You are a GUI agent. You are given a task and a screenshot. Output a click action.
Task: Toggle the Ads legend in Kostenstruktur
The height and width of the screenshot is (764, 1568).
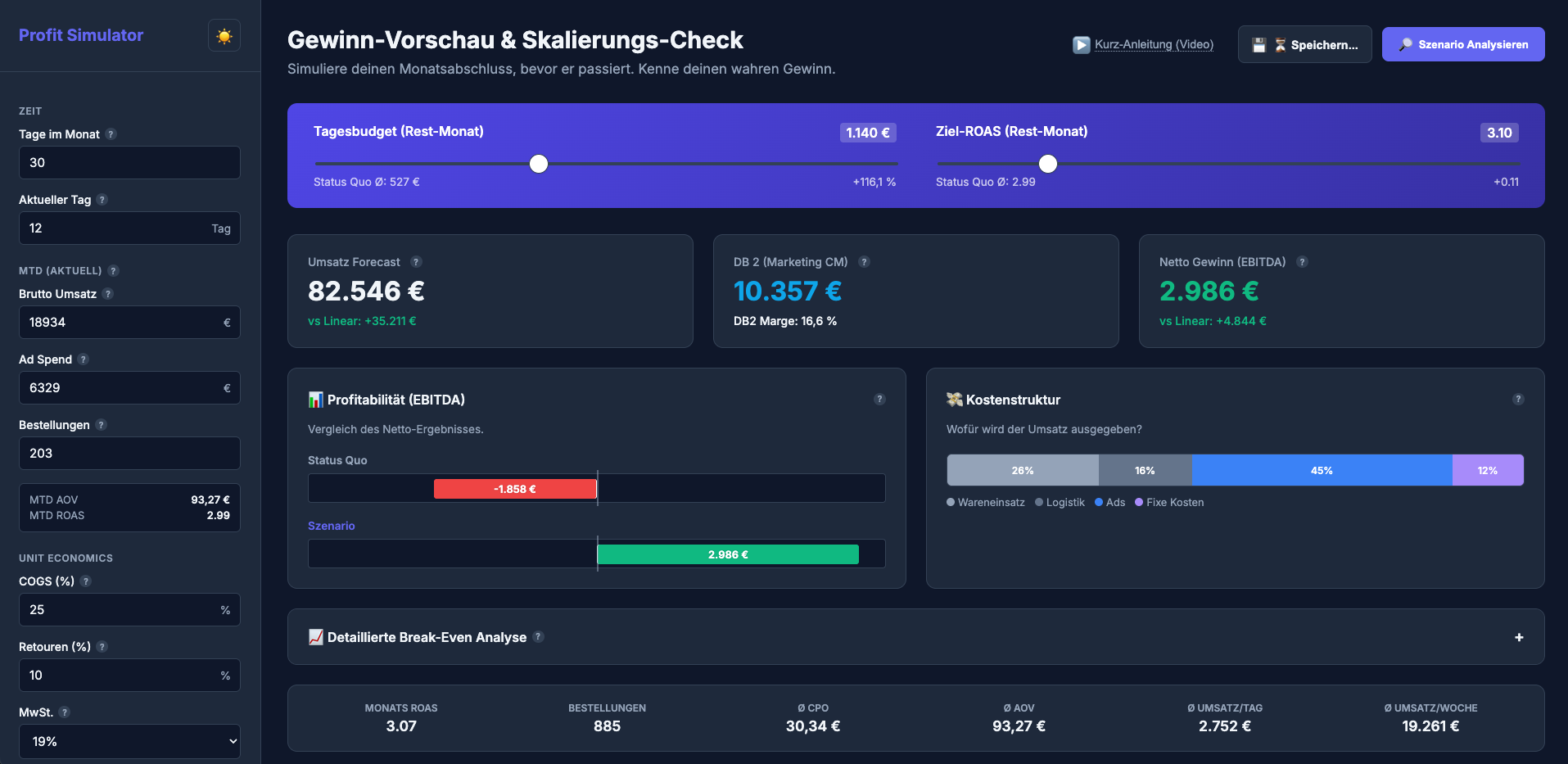click(1109, 502)
